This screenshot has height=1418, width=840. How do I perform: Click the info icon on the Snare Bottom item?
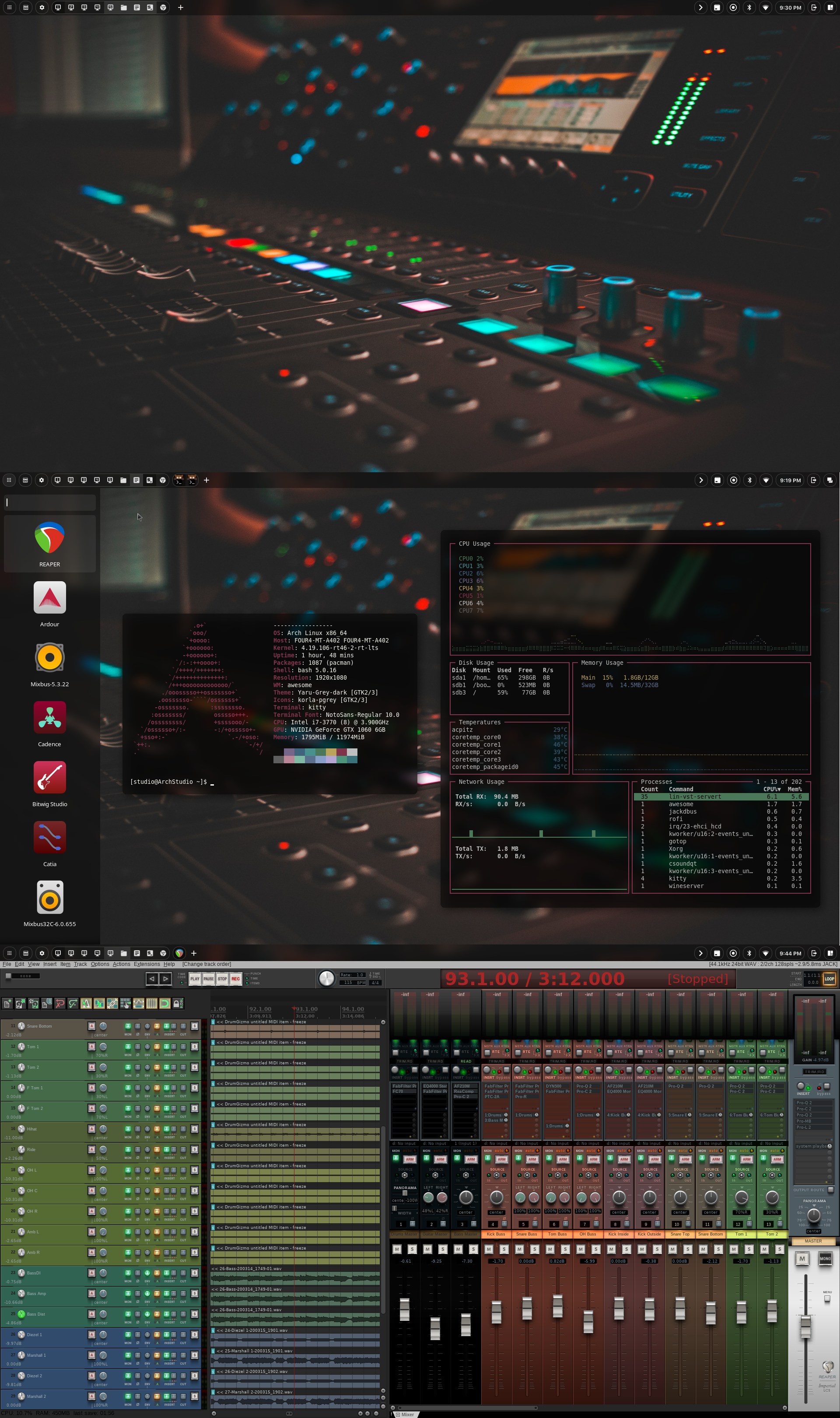(213, 1022)
